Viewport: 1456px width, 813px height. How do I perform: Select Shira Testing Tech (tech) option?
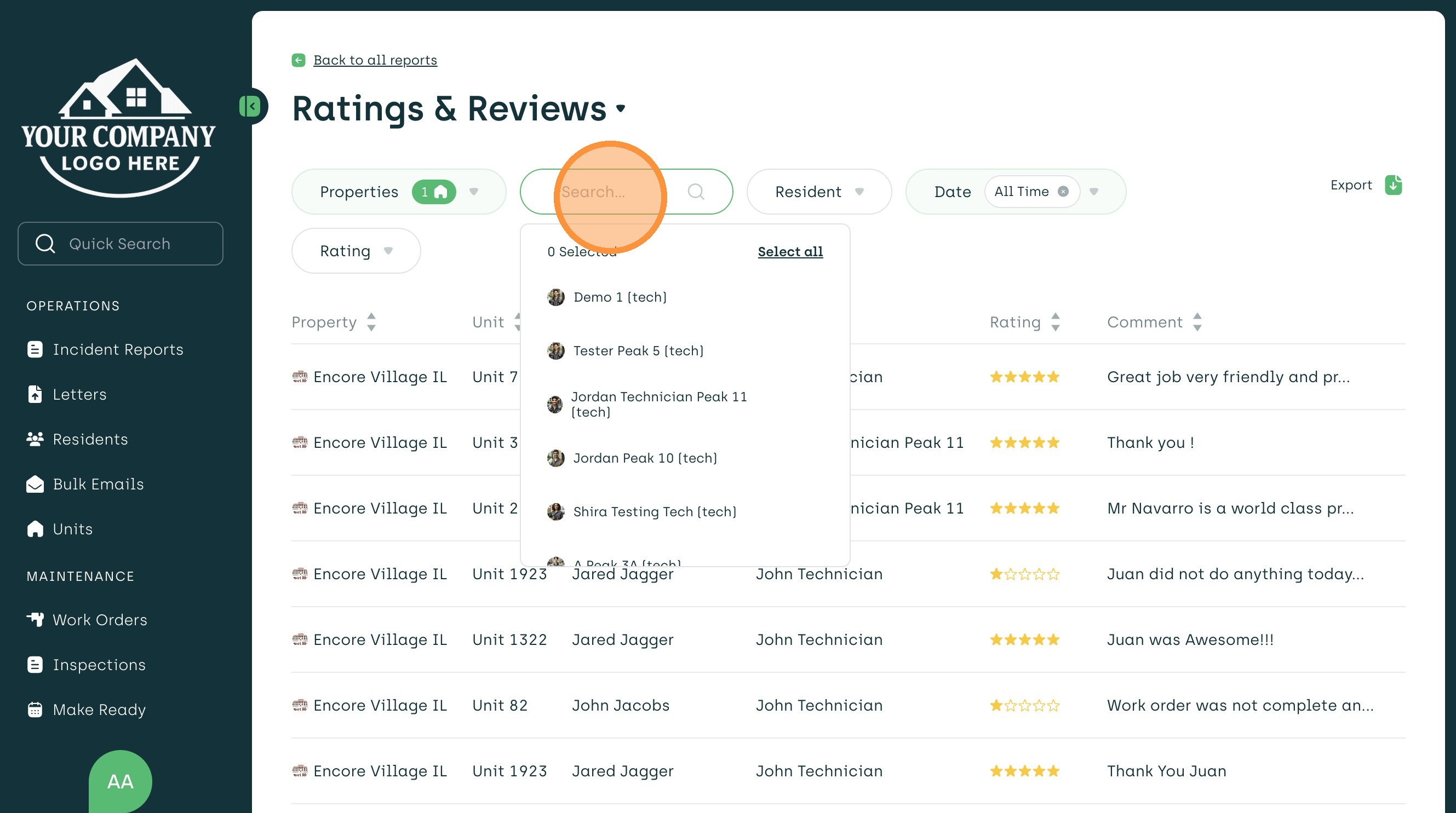click(x=654, y=512)
